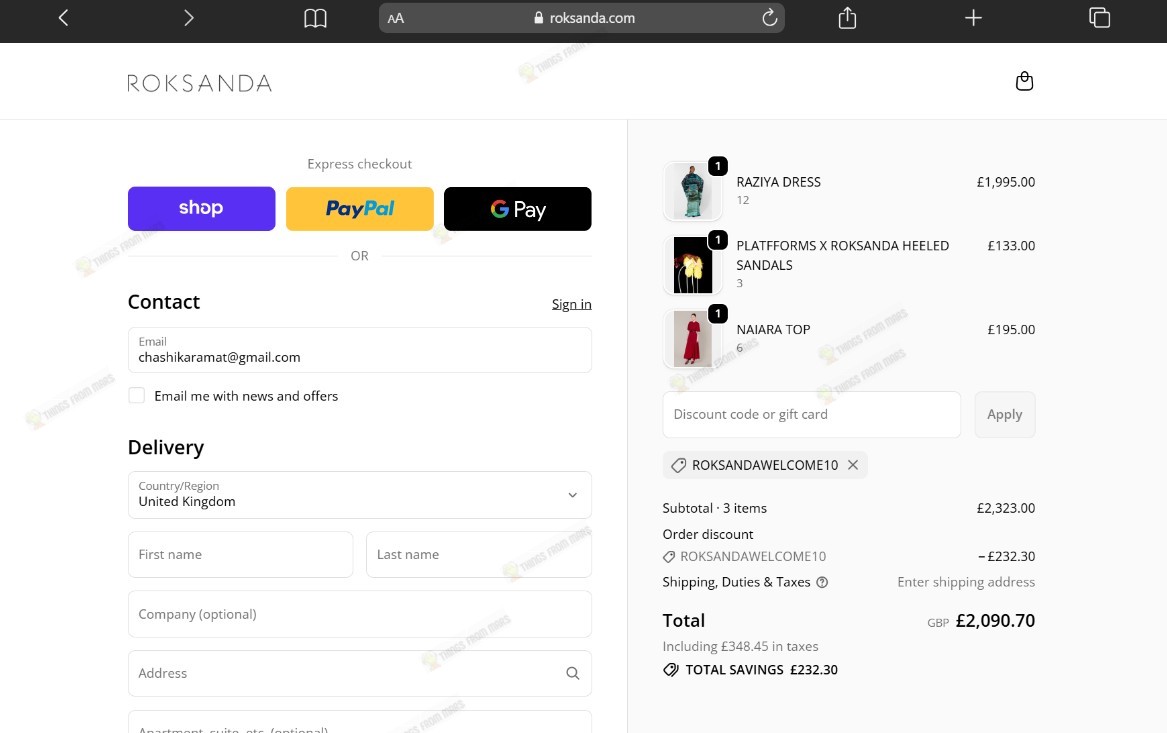Expand the Country/Region dropdown
This screenshot has width=1167, height=733.
tap(359, 495)
